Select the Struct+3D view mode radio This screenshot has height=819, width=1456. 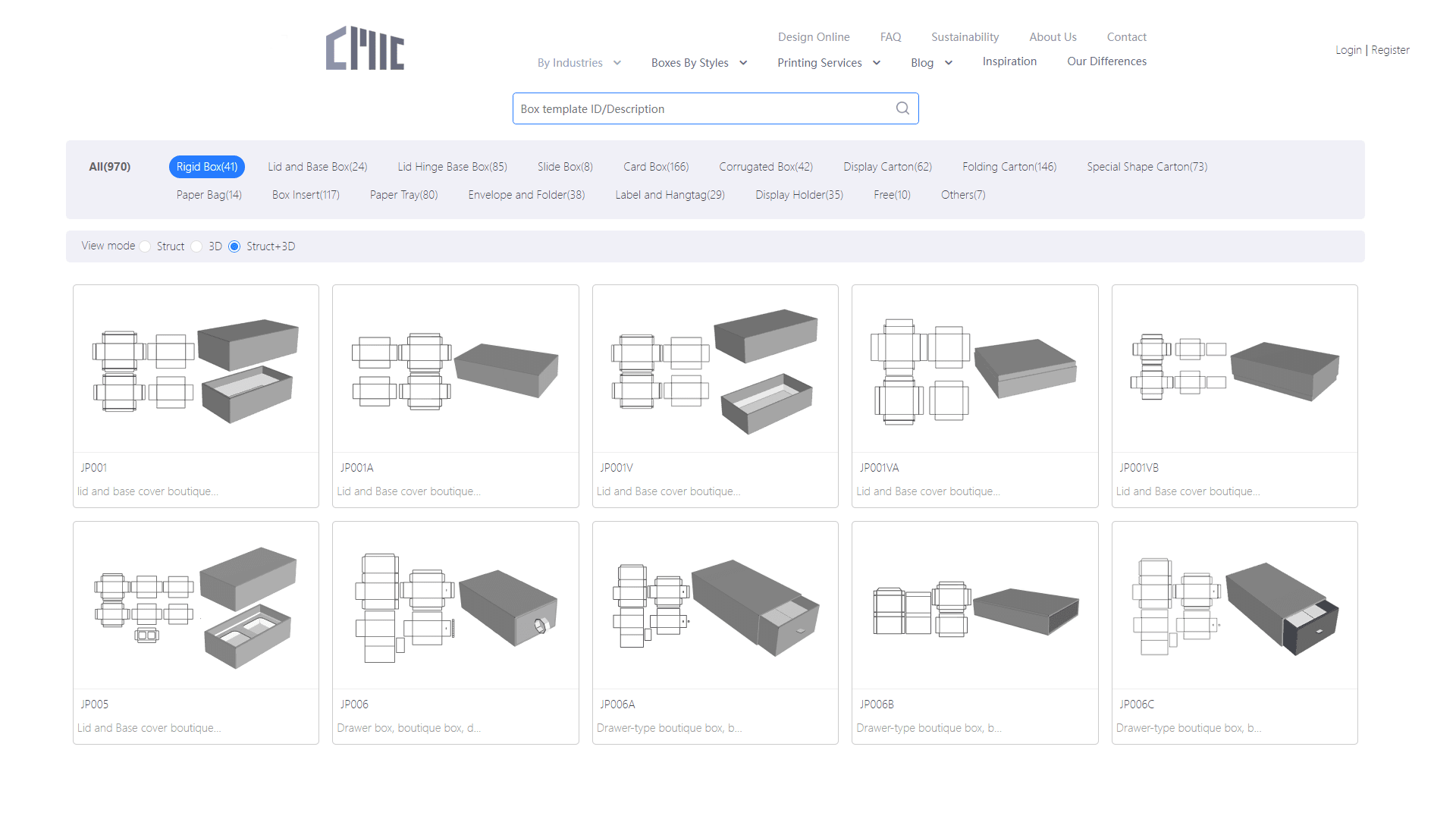(234, 246)
